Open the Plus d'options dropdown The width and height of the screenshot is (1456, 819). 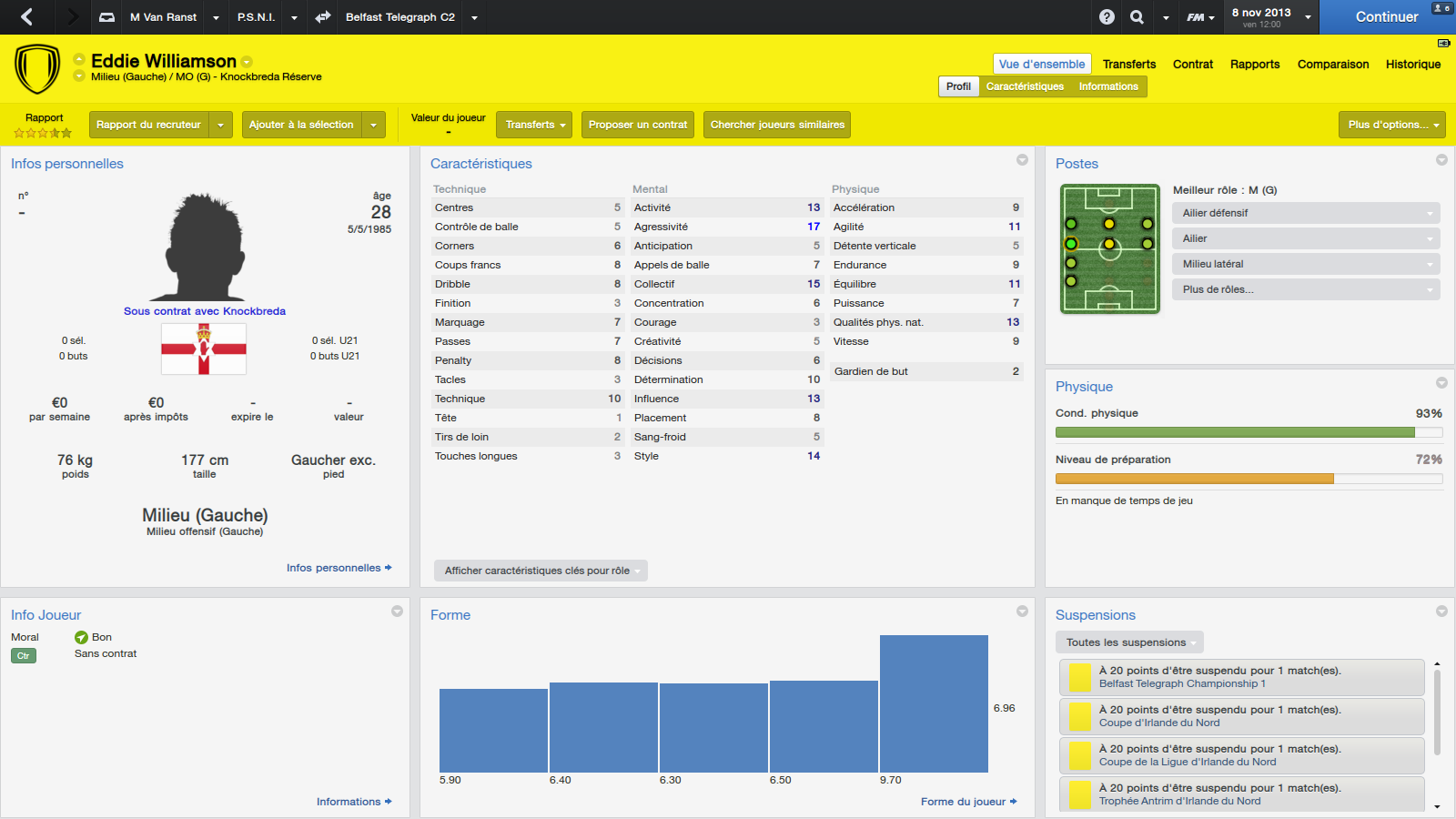[x=1391, y=125]
